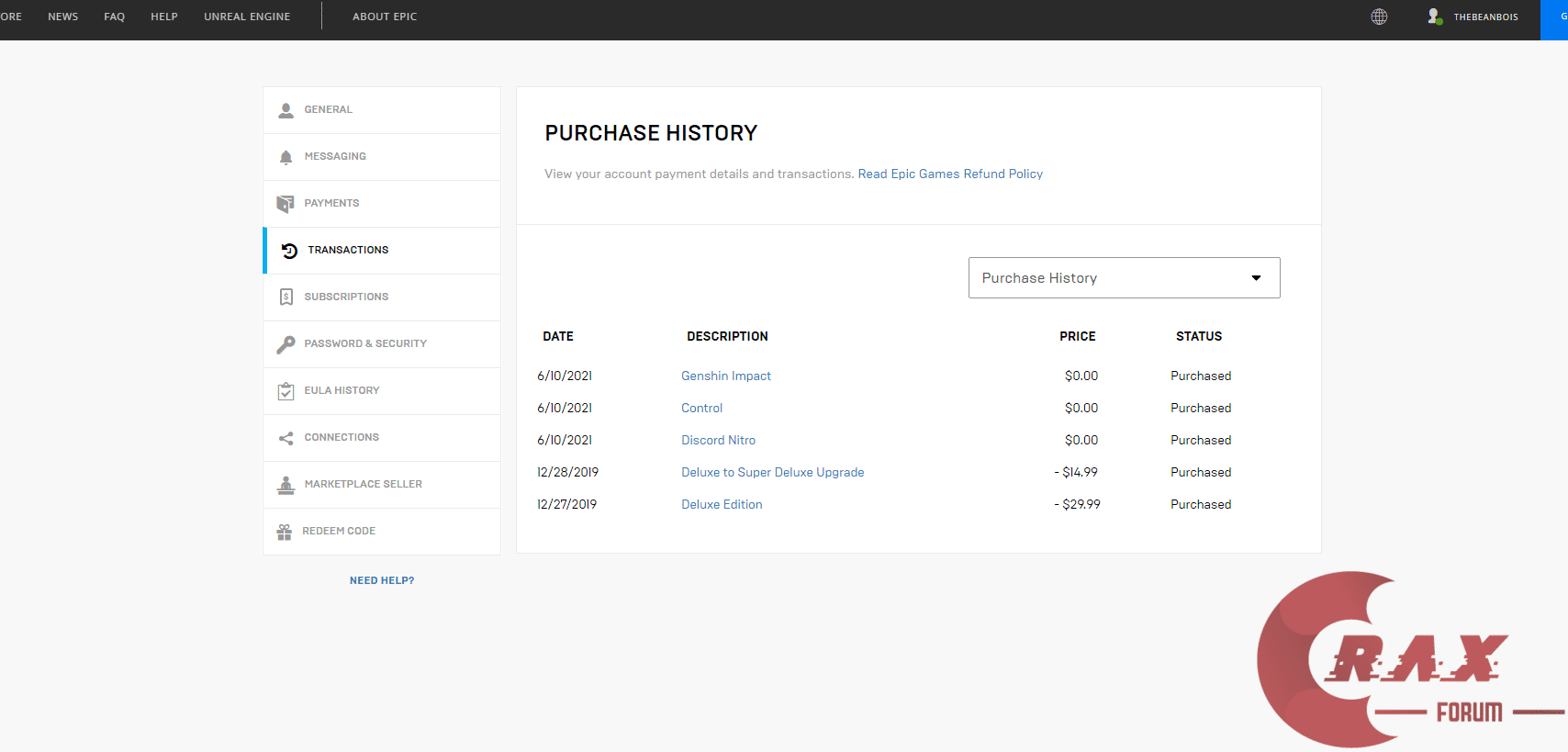Open the language globe icon

[1379, 17]
